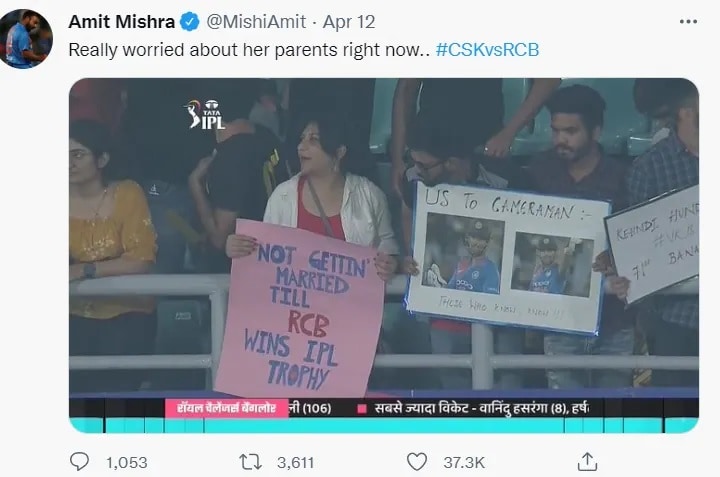This screenshot has height=477, width=720.
Task: Click the Hindi score ticker bar
Action: click(384, 408)
